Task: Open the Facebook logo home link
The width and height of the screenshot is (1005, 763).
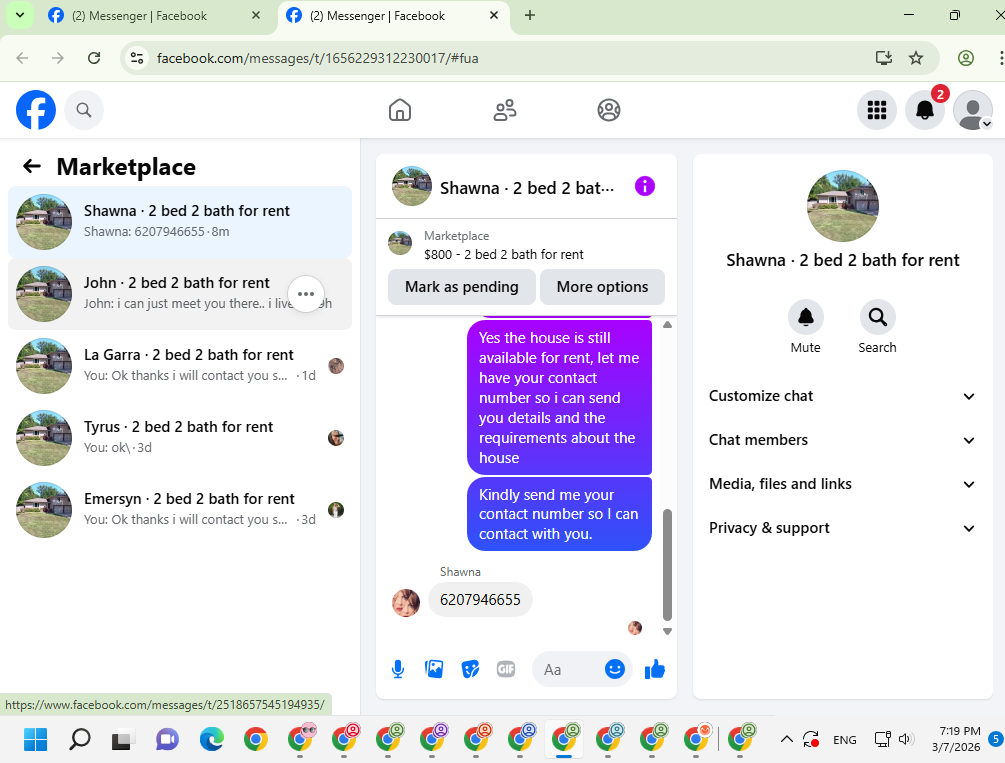Action: (36, 110)
